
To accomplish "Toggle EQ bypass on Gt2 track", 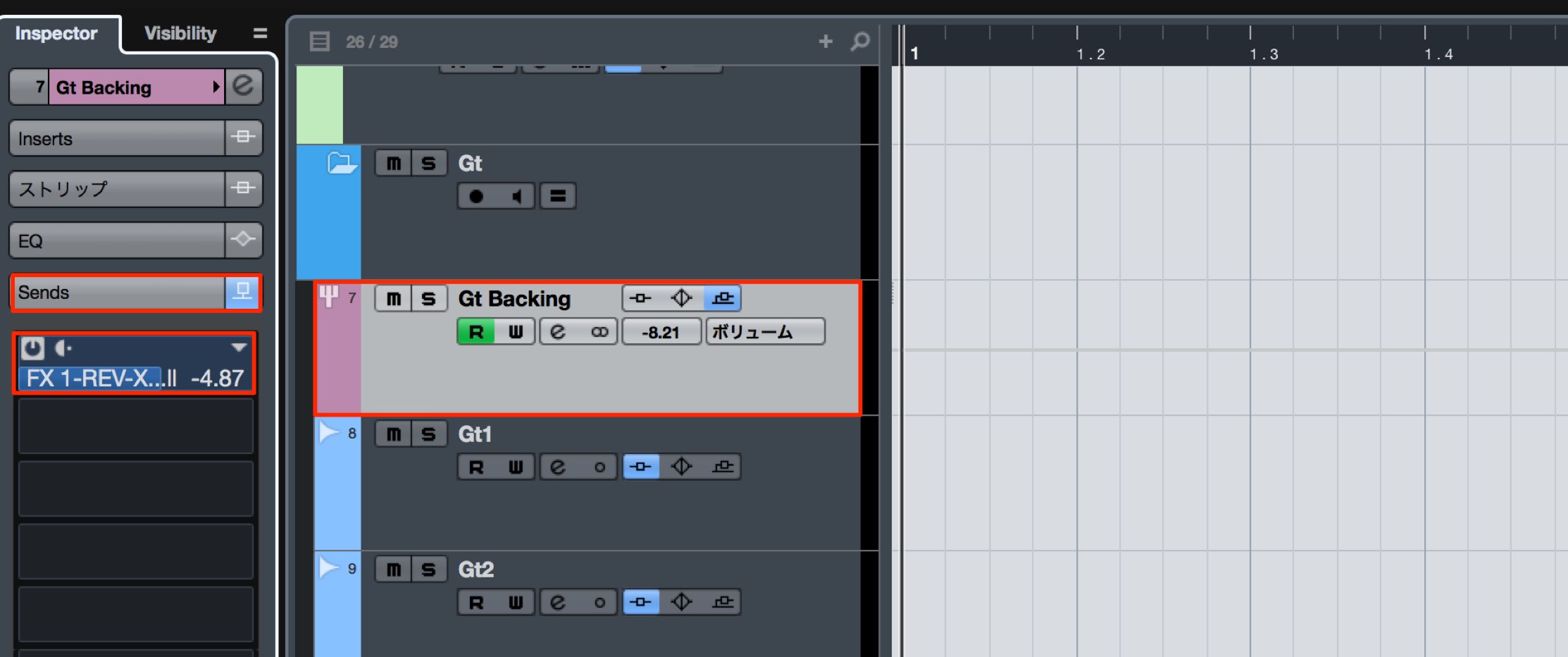I will 681,602.
